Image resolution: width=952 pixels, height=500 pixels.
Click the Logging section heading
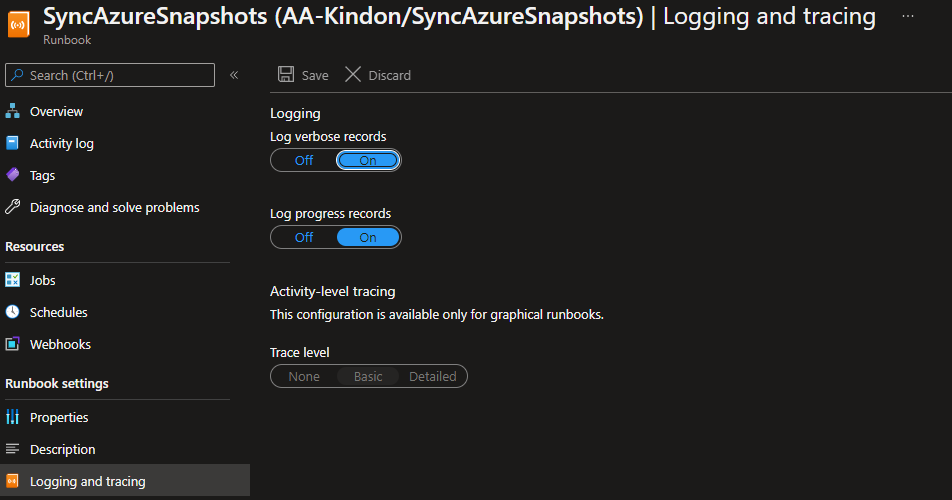coord(295,113)
